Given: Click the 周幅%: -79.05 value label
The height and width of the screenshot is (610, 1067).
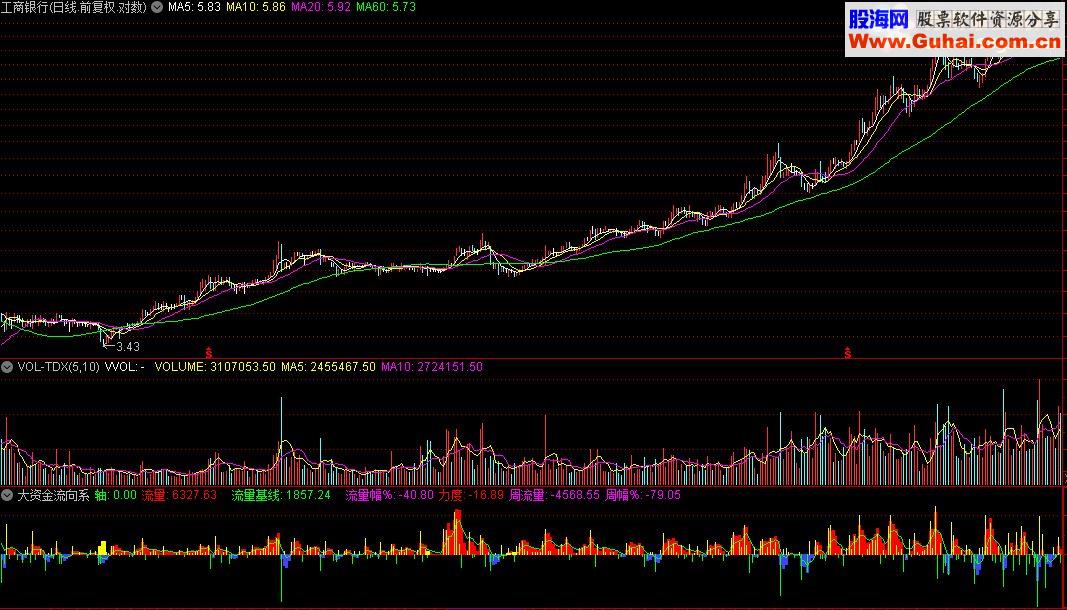Looking at the screenshot, I should 643,495.
